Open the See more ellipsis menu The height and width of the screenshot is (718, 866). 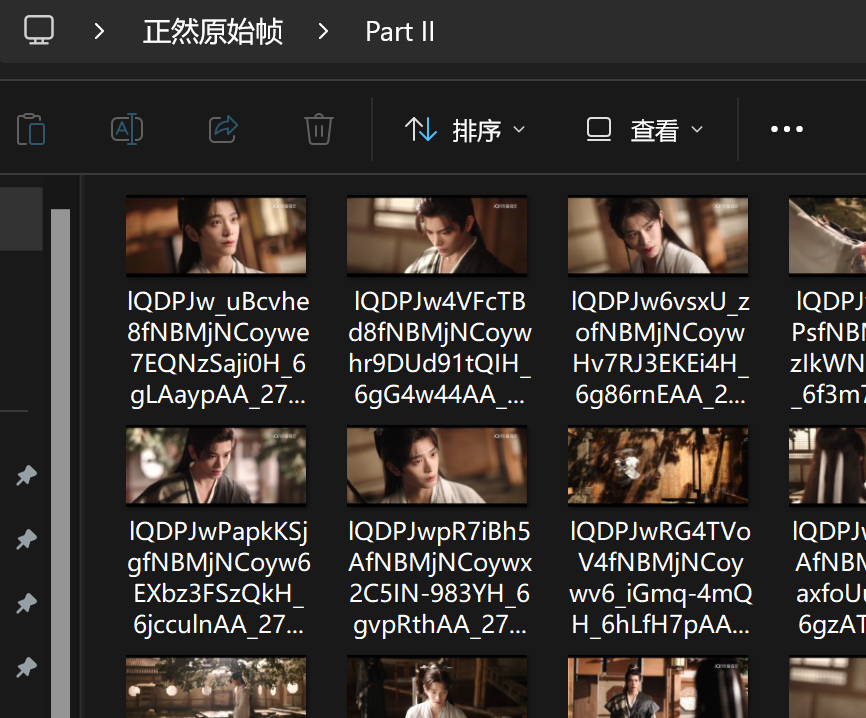point(786,129)
